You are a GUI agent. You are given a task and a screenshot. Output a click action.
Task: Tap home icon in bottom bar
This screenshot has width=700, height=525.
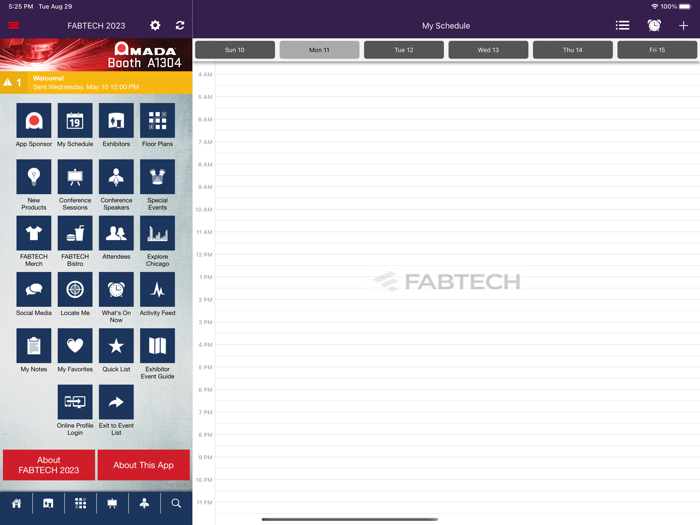point(17,504)
